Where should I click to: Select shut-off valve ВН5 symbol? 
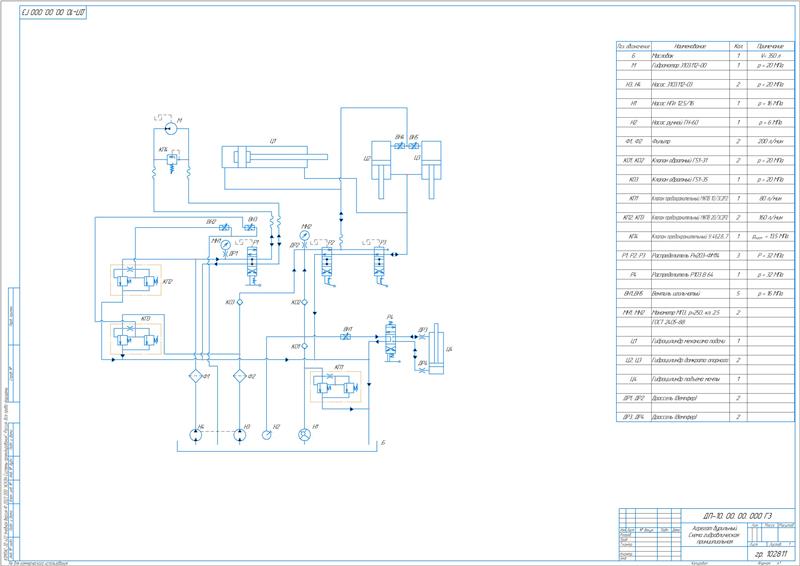pos(414,146)
